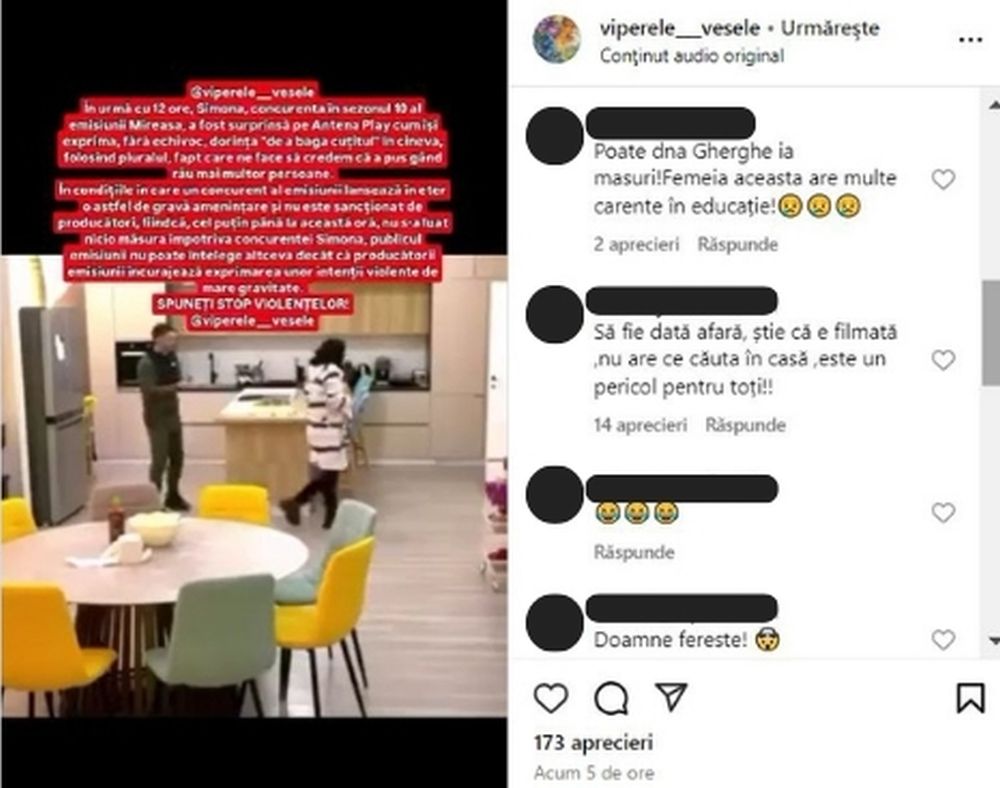Open the three-dot more options menu
The width and height of the screenshot is (1000, 788).
[x=970, y=40]
